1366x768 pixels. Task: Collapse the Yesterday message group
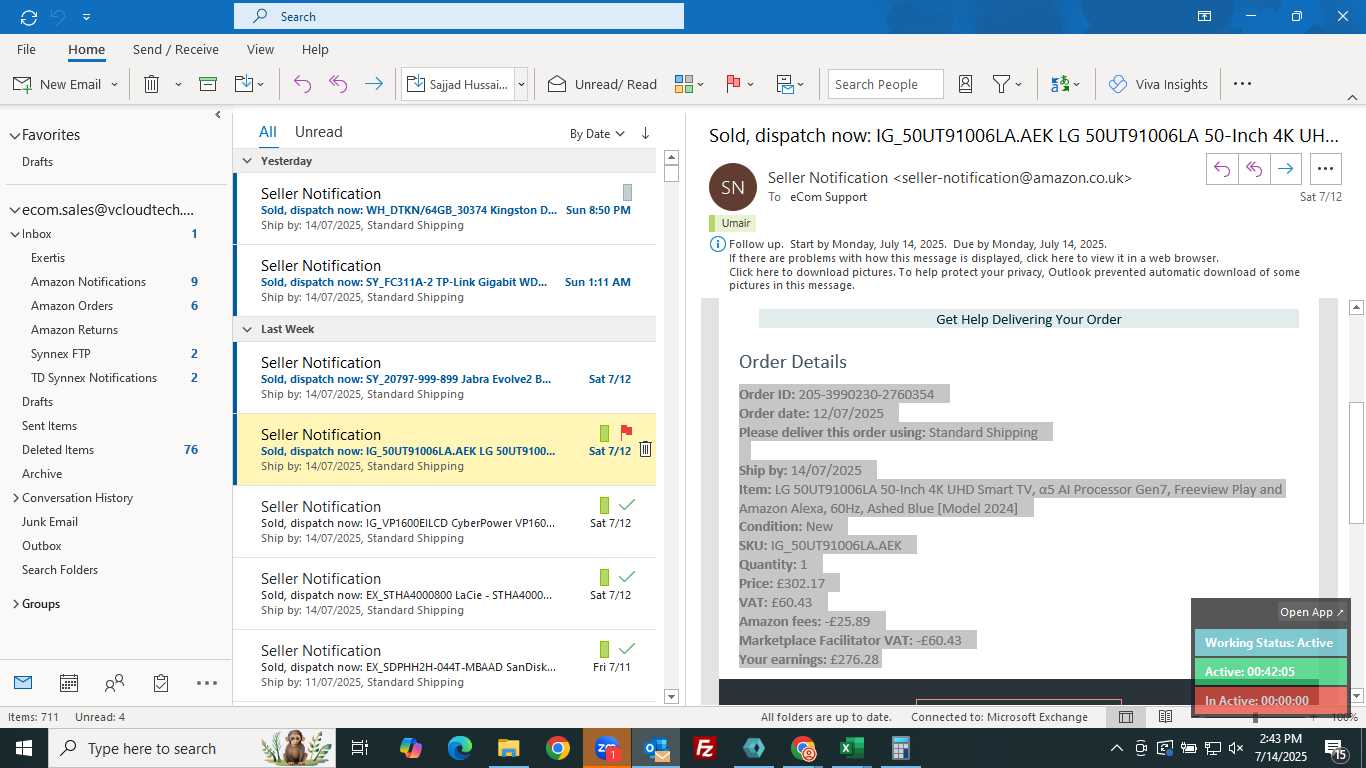pos(248,161)
